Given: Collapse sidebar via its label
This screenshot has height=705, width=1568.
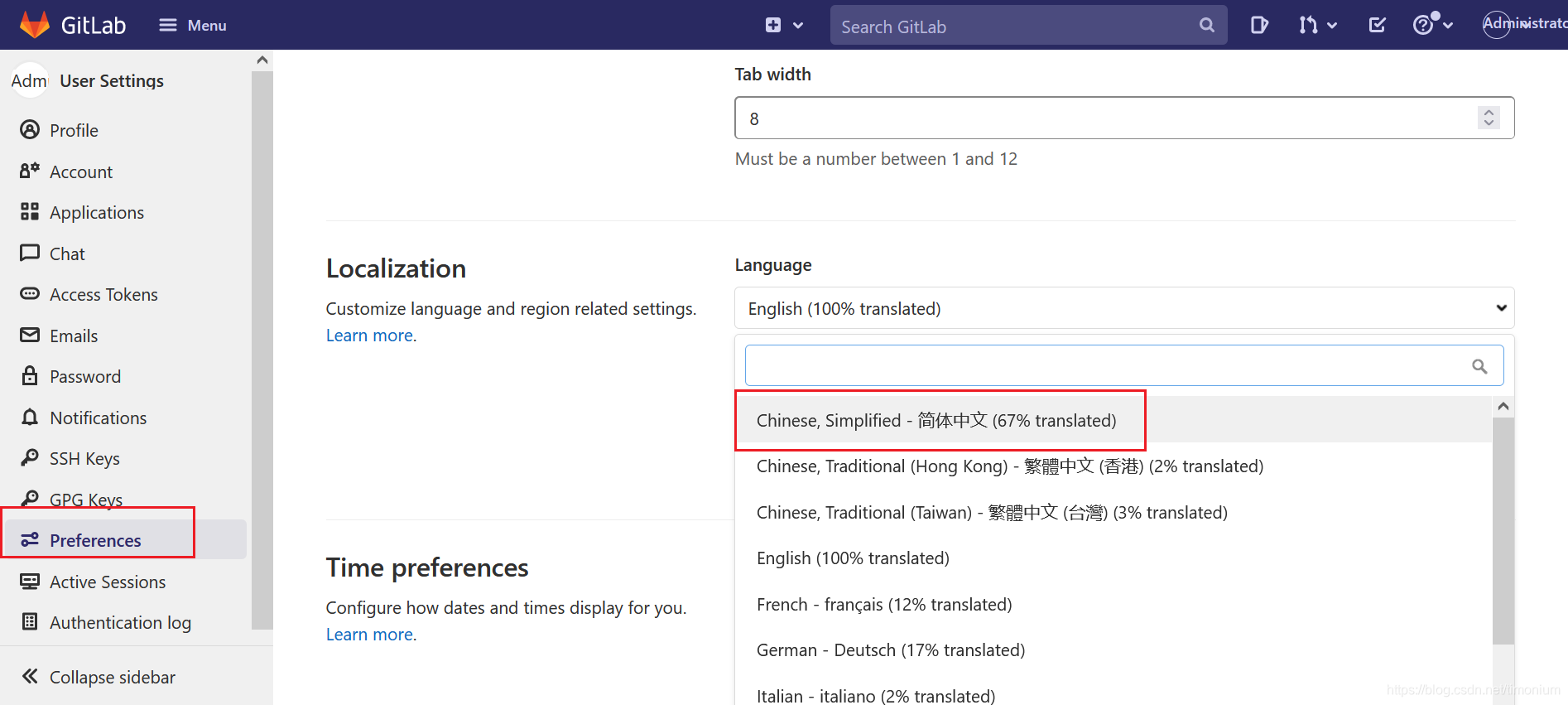Looking at the screenshot, I should pyautogui.click(x=113, y=677).
